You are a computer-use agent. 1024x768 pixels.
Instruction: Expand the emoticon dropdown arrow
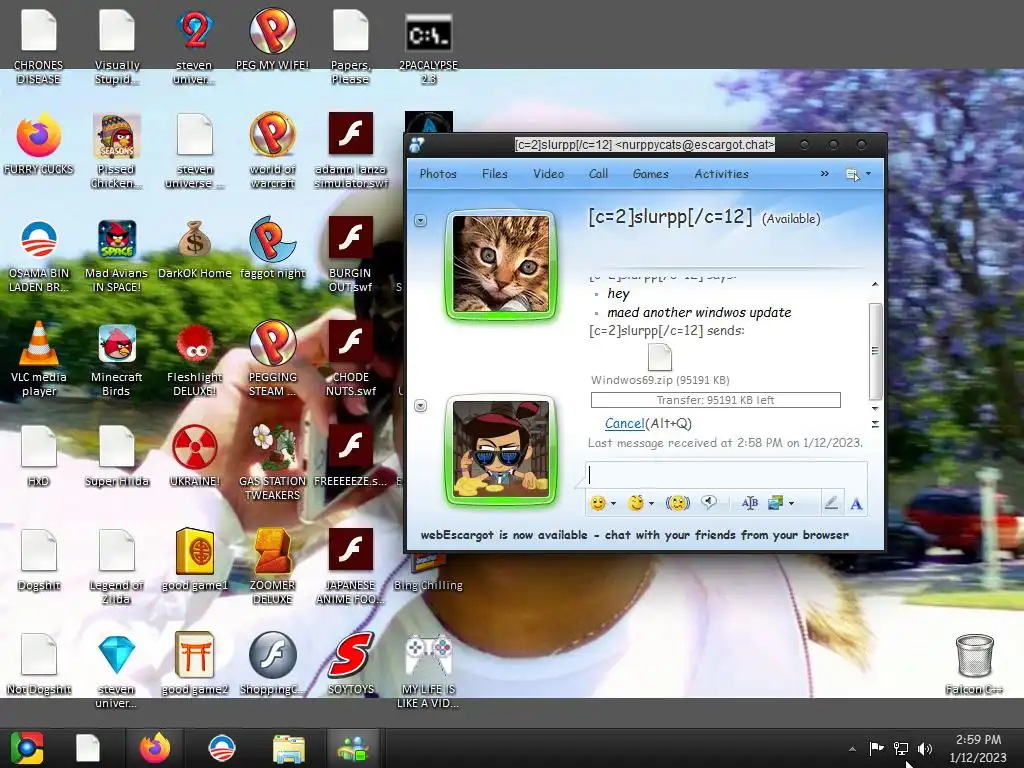(613, 504)
